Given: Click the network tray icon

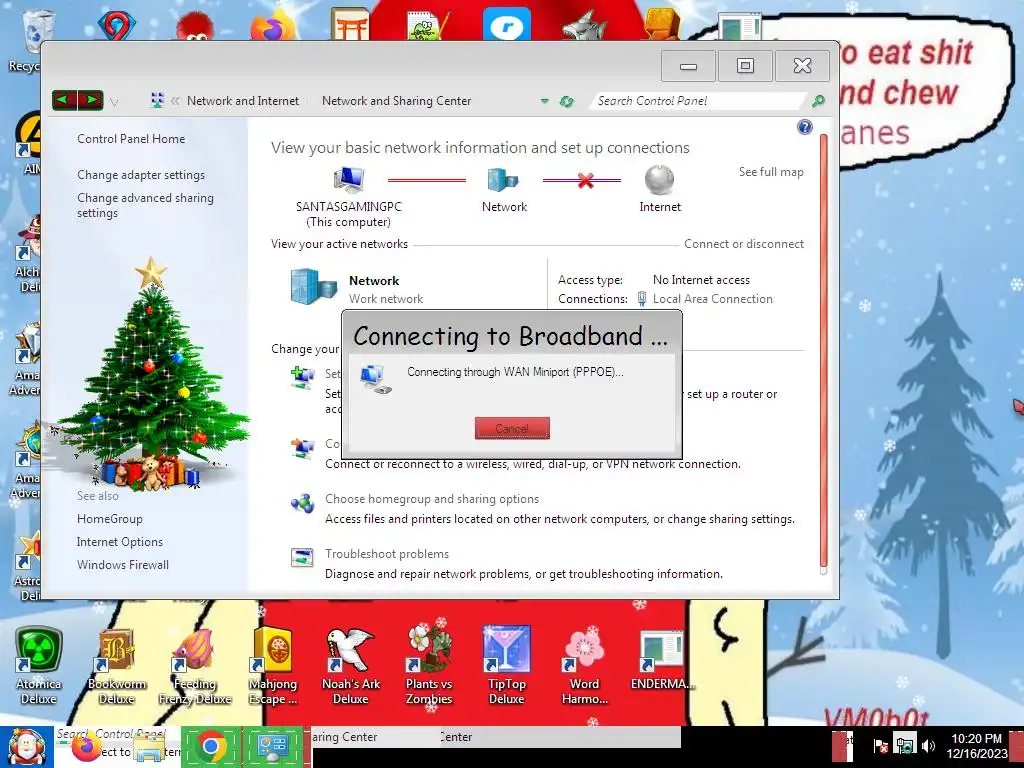Looking at the screenshot, I should pyautogui.click(x=905, y=745).
